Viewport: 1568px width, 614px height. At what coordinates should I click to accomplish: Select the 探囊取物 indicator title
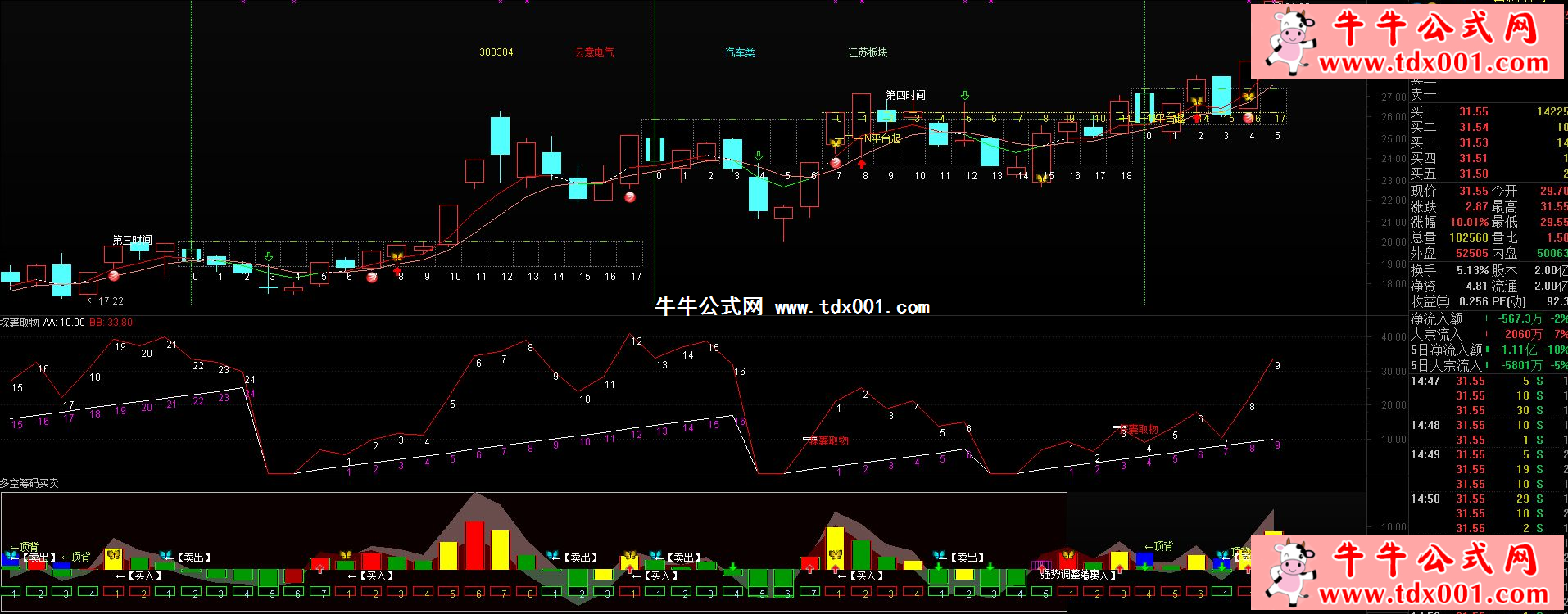(20, 323)
